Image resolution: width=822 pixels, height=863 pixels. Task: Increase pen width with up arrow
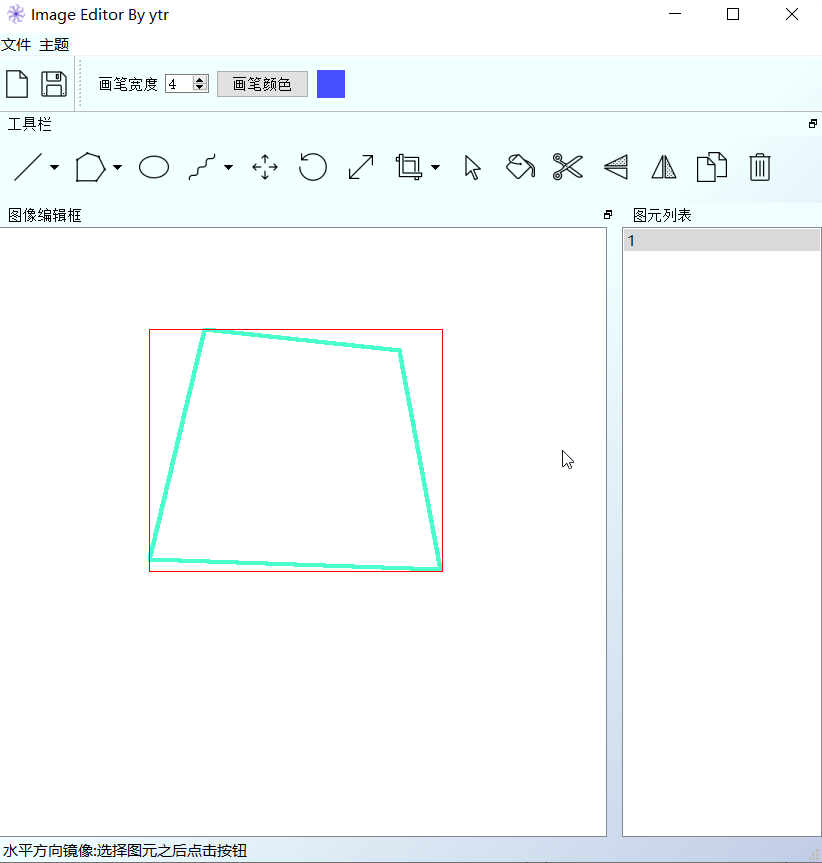tap(200, 80)
